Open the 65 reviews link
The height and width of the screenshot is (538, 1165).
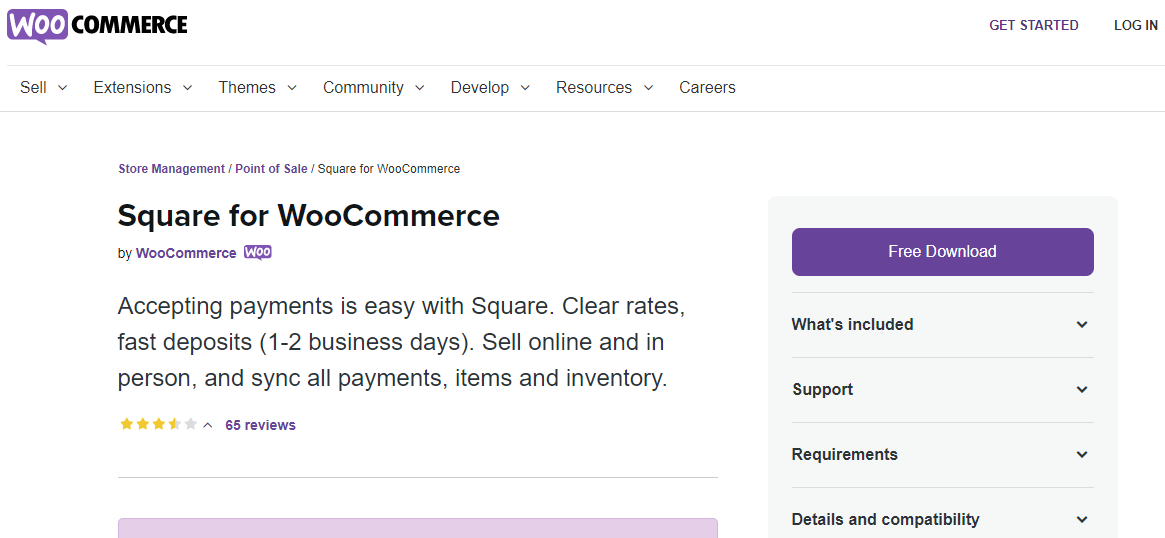pyautogui.click(x=260, y=425)
